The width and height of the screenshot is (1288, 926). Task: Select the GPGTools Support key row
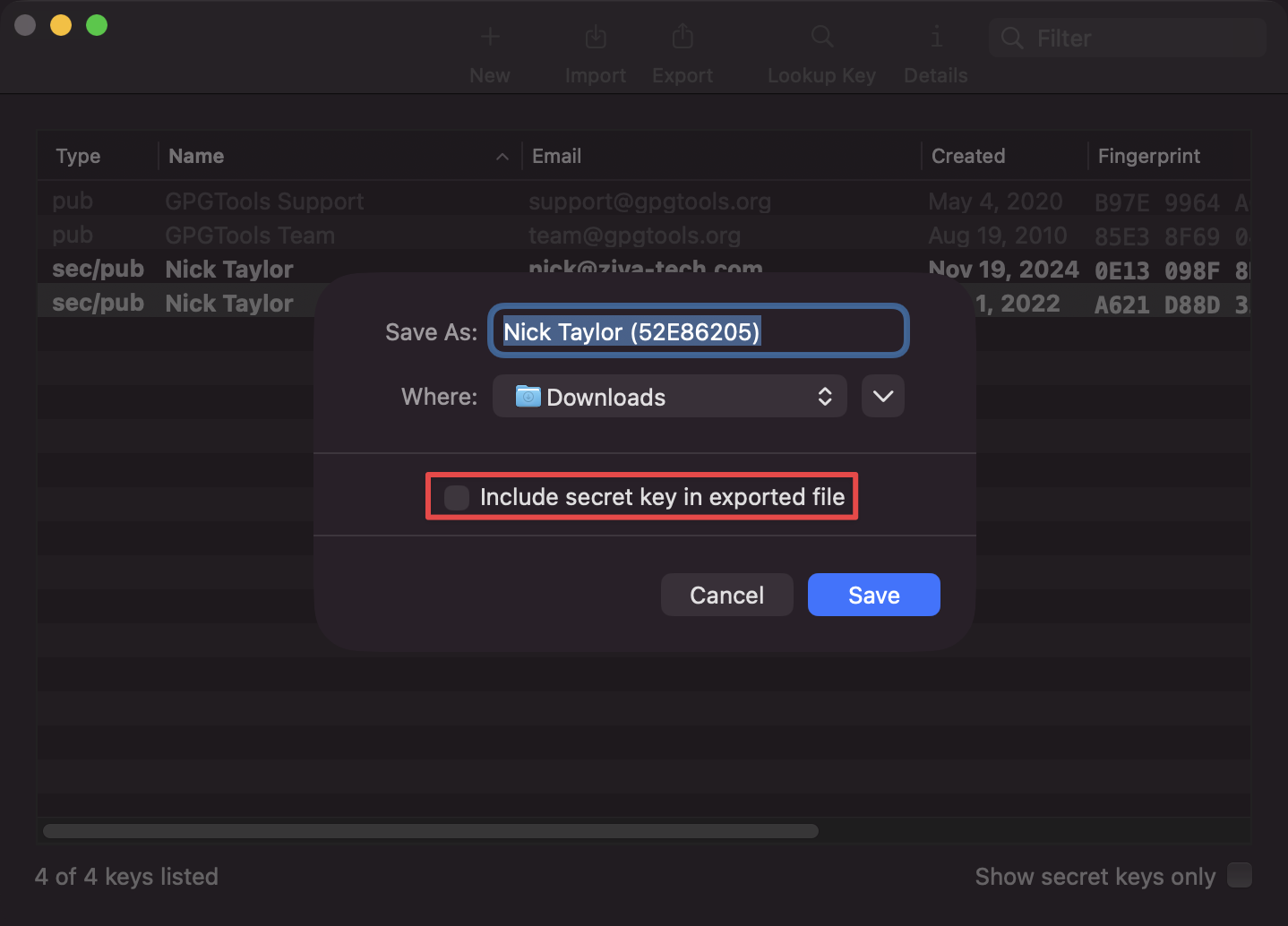click(x=644, y=201)
